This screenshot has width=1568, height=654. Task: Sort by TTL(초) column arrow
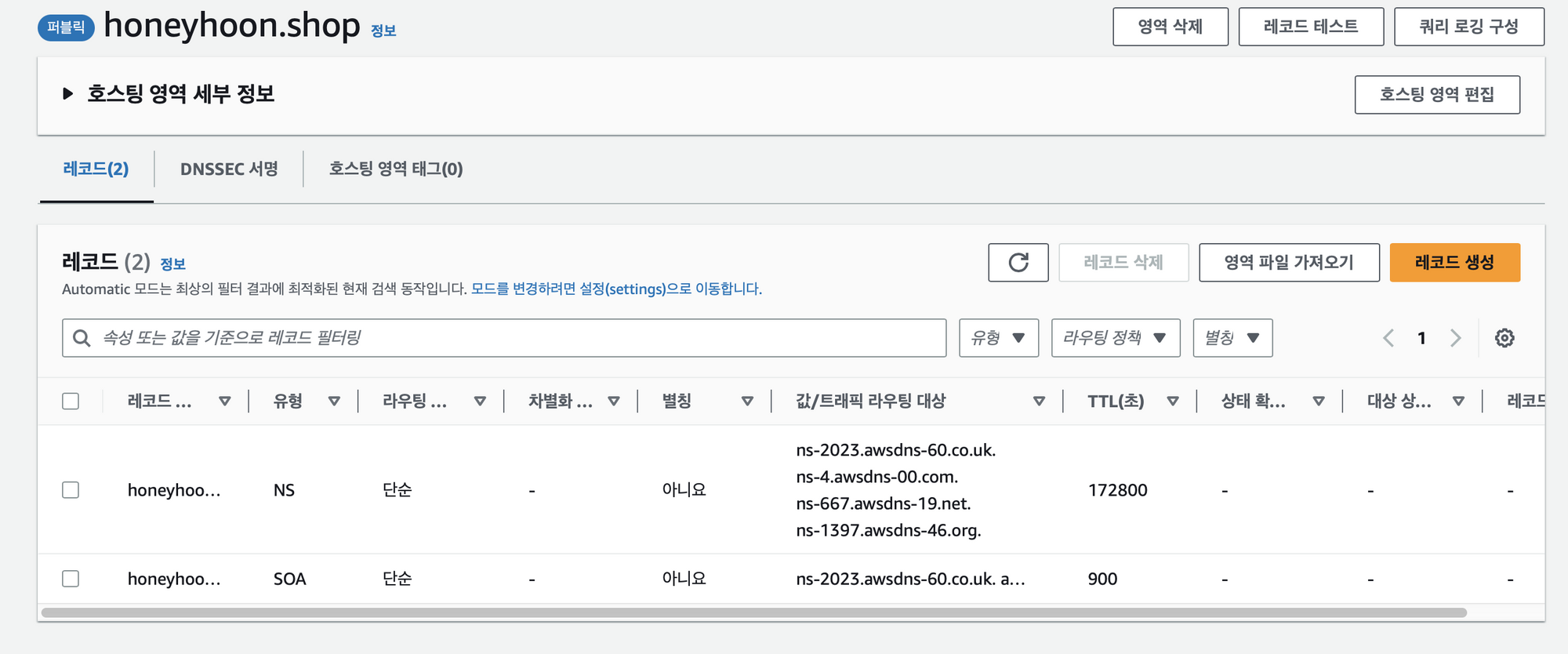(1173, 401)
